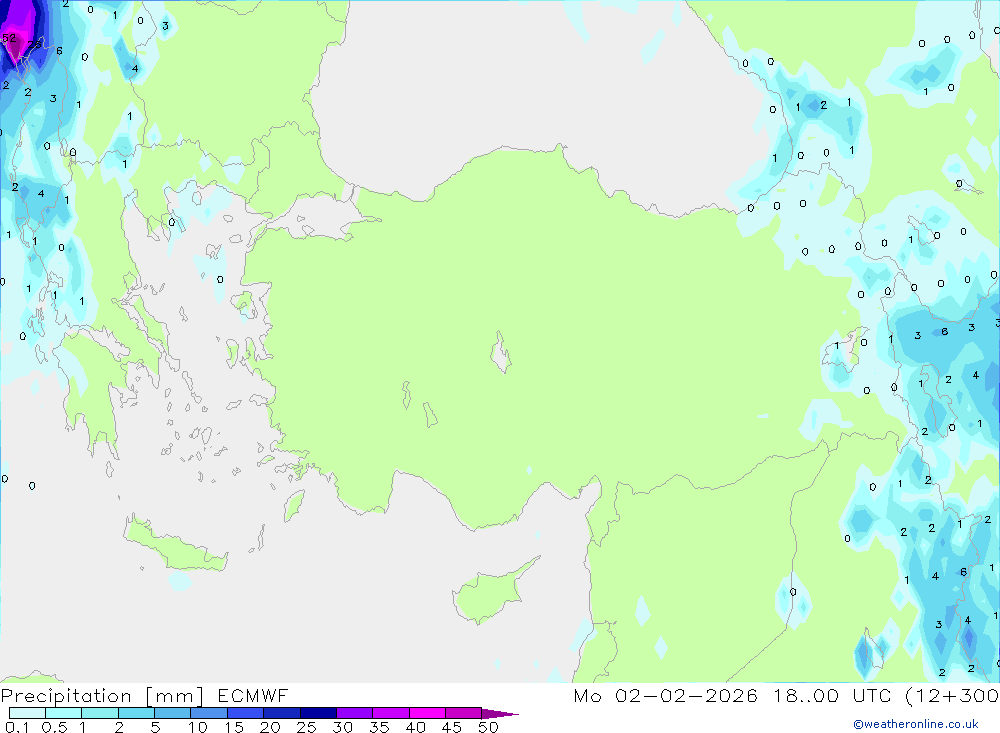Image resolution: width=1000 pixels, height=733 pixels.
Task: Click the '20' legend scale label
Action: (270, 727)
